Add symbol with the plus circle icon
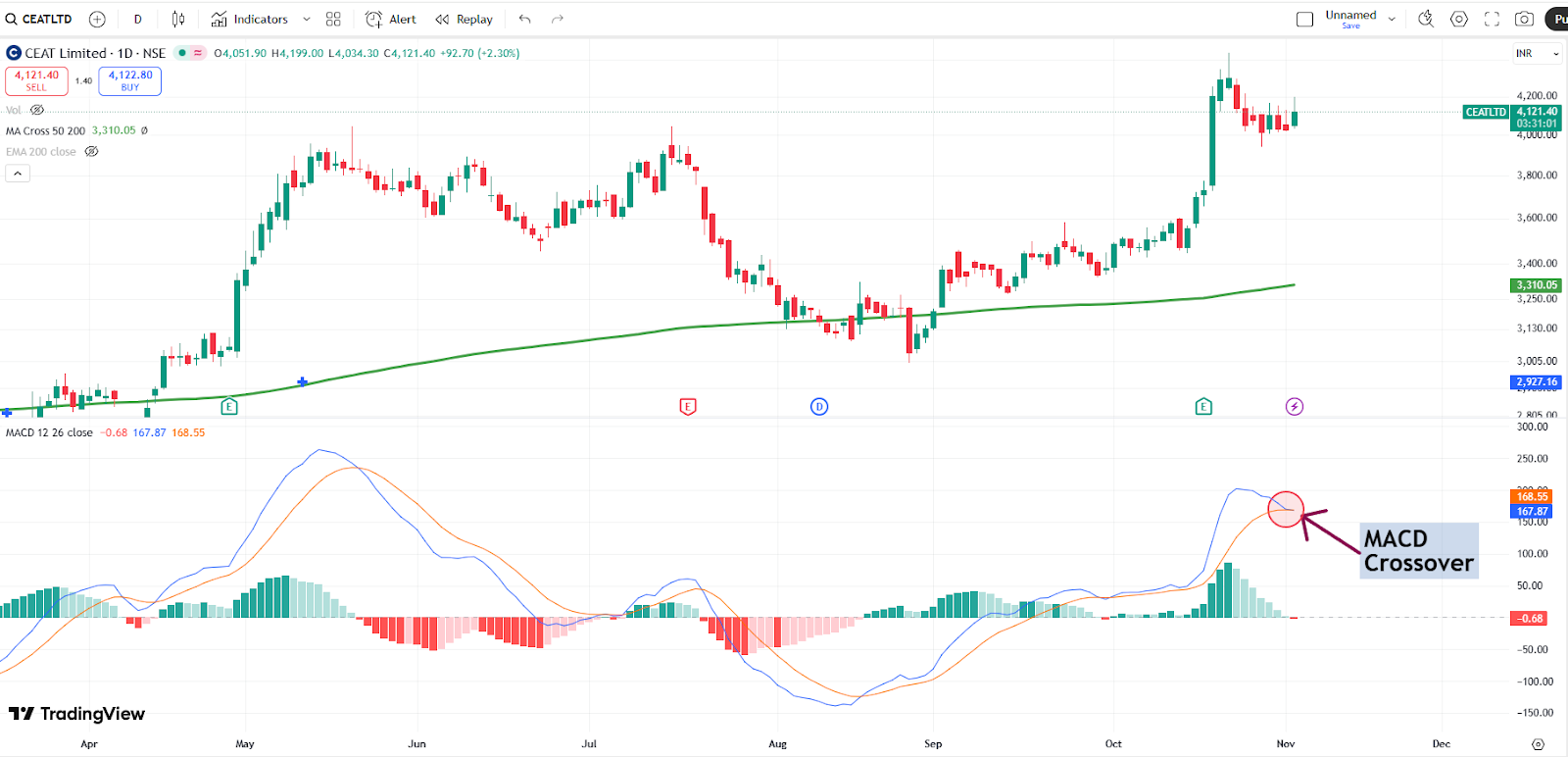This screenshot has width=1568, height=757. (97, 19)
